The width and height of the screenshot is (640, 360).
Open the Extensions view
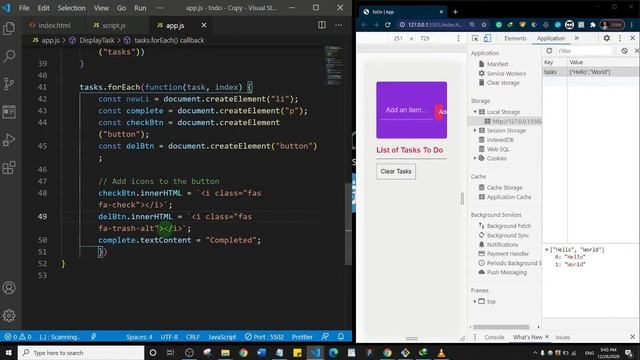[x=9, y=167]
